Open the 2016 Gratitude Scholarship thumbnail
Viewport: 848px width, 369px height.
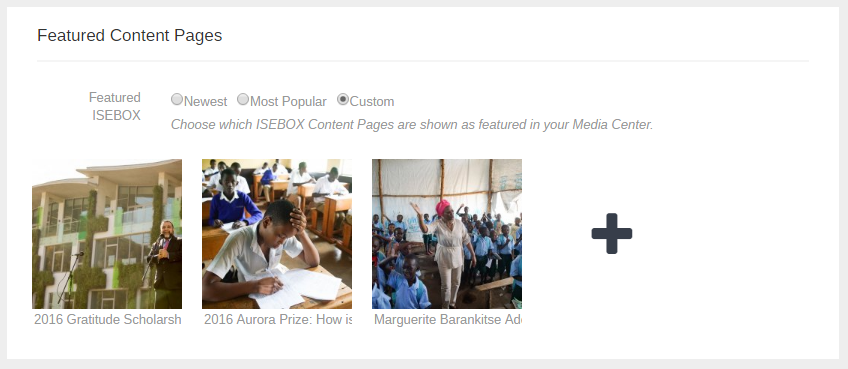(107, 234)
